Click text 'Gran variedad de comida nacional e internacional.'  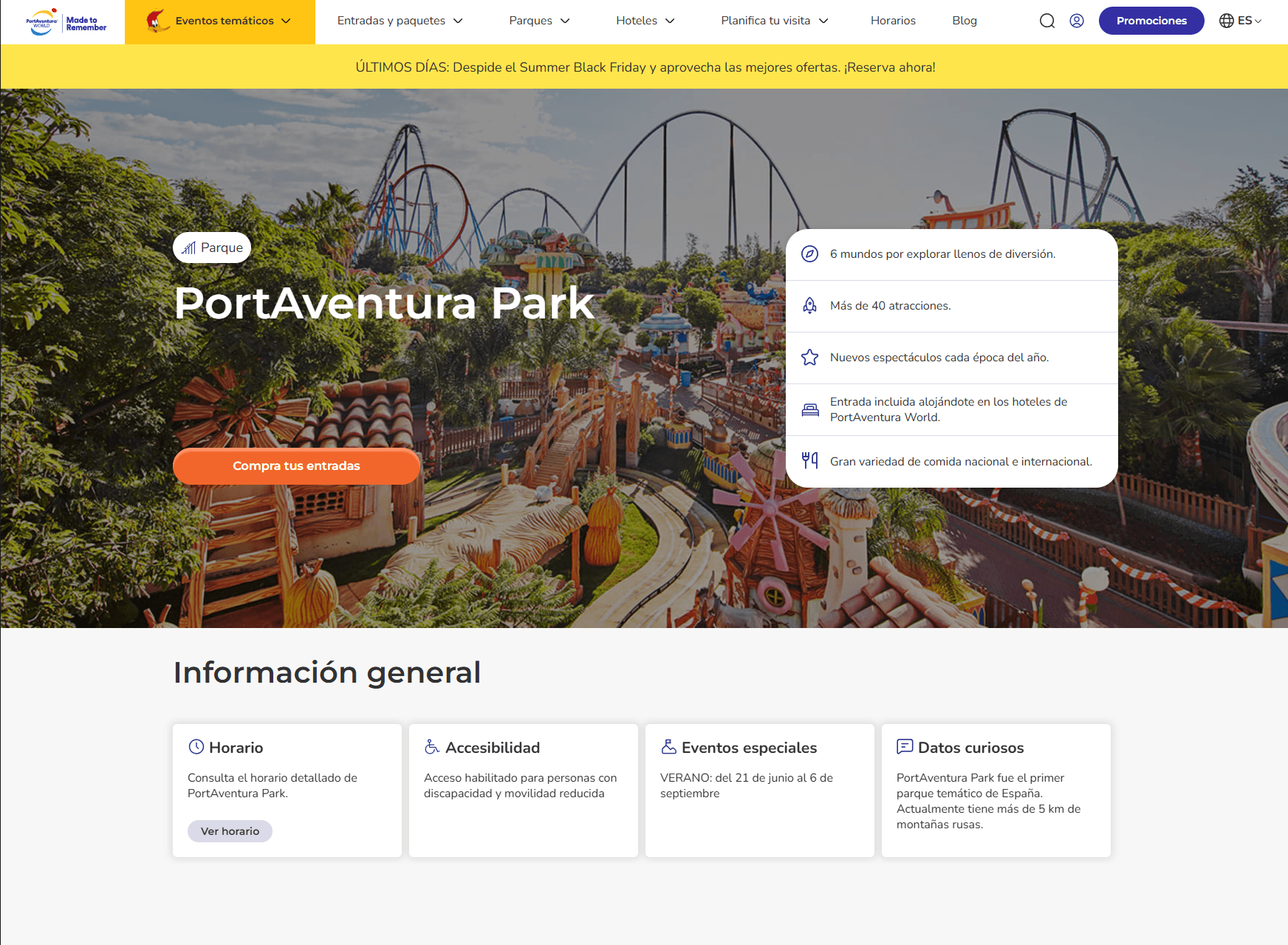click(x=961, y=462)
